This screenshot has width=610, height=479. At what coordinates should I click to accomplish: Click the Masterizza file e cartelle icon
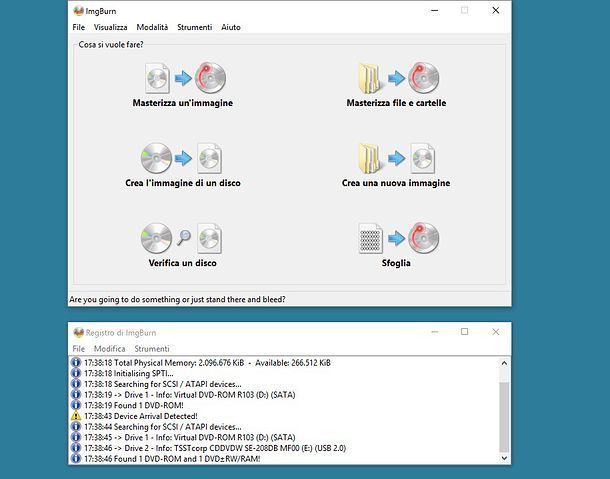coord(398,78)
